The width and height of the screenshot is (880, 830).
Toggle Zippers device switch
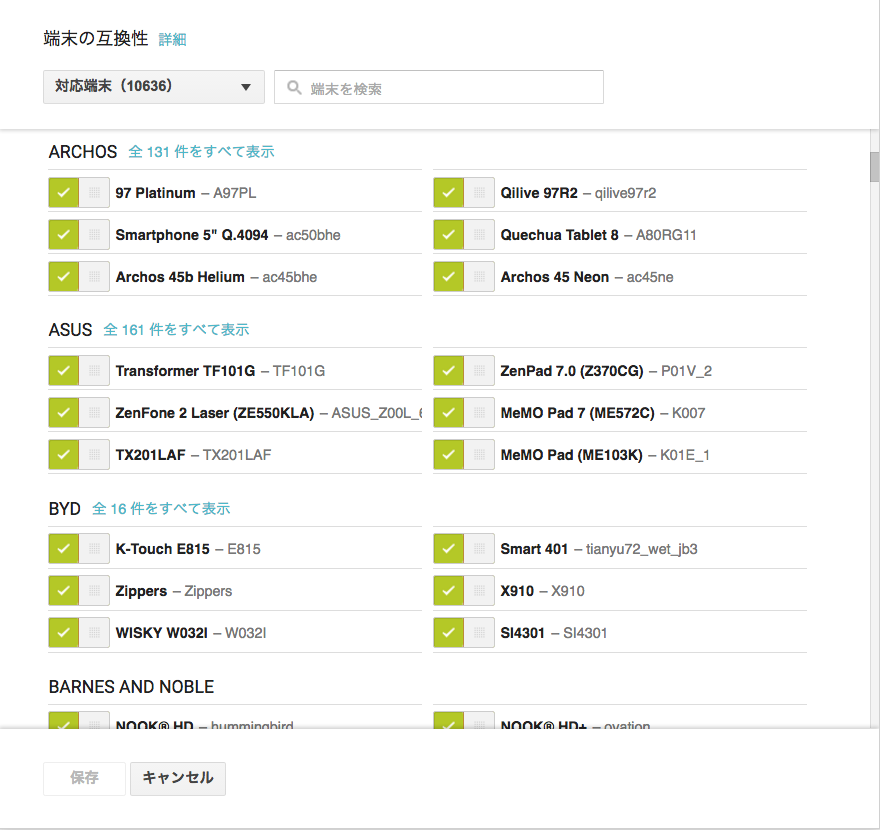[x=79, y=590]
